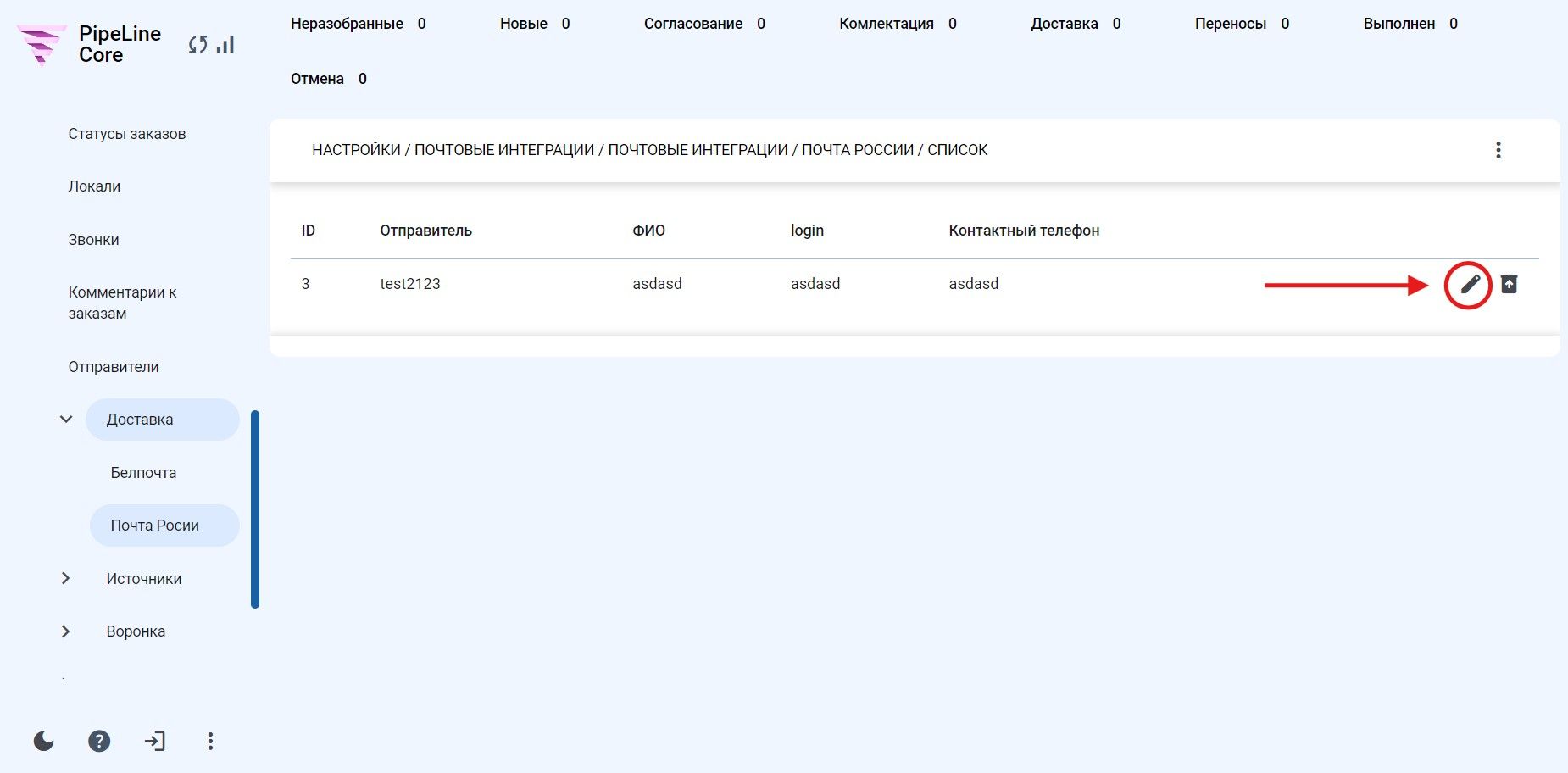Open Локали in sidebar
1568x773 pixels.
94,186
